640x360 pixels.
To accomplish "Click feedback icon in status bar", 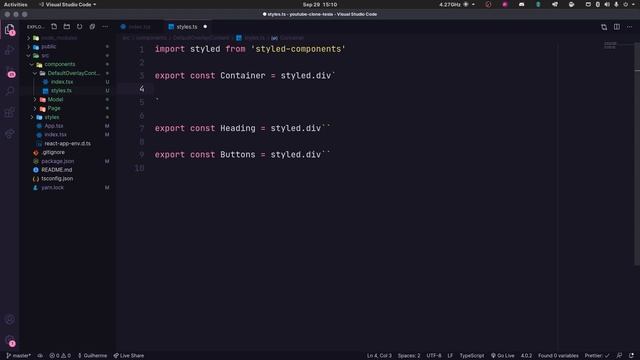I will pos(620,356).
